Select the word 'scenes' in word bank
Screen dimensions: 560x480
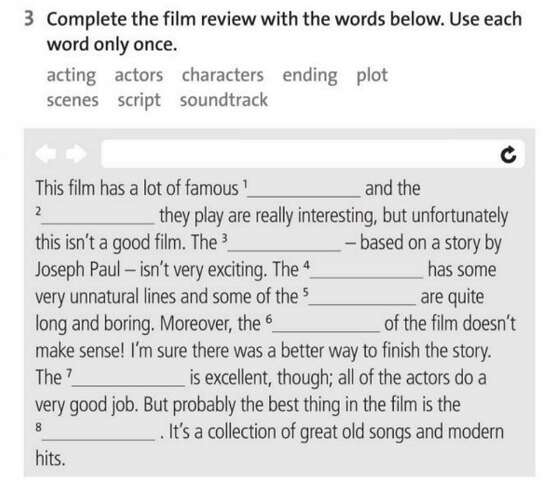pos(73,100)
